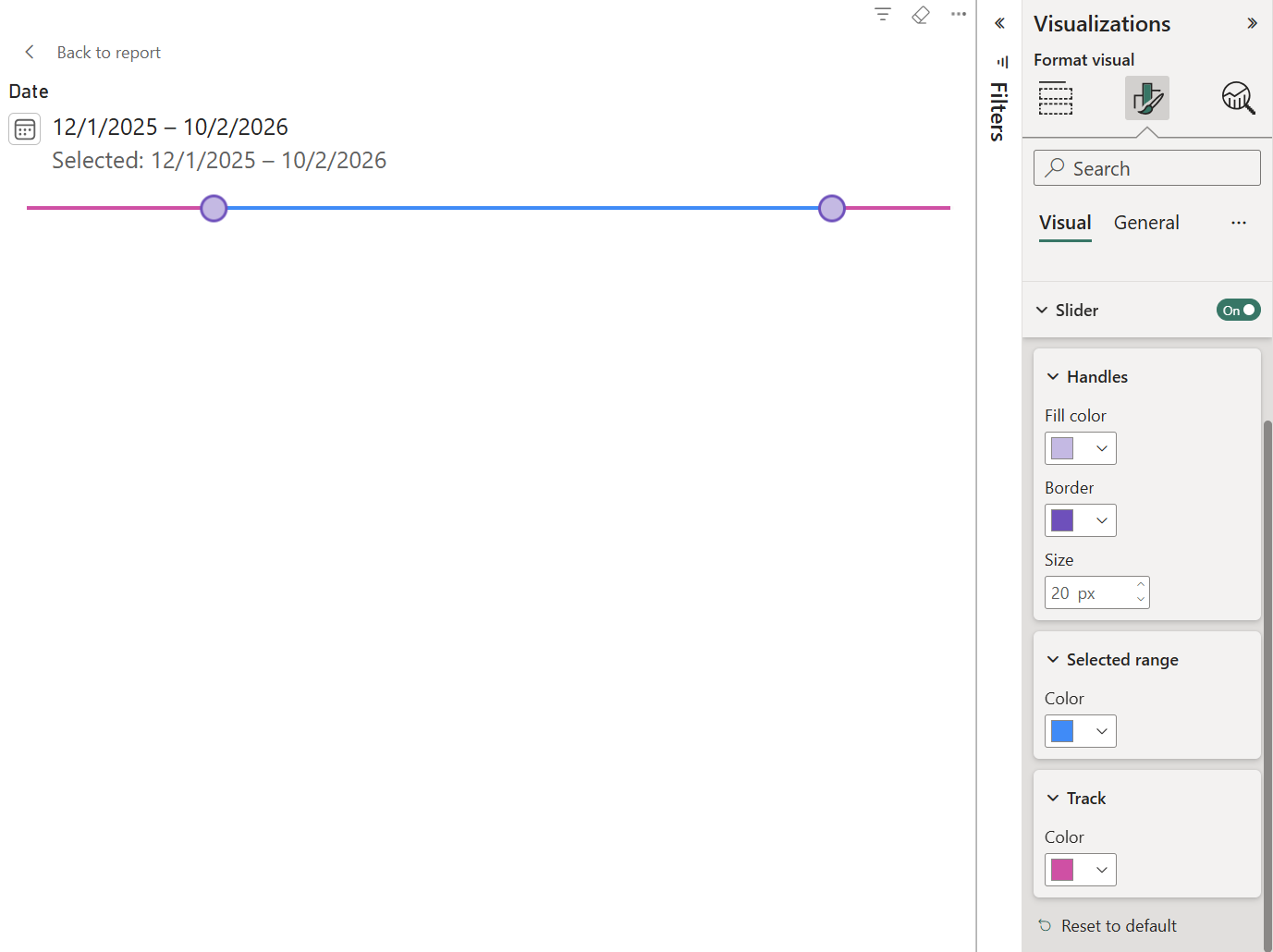Turn off the Slider toggle
1273x952 pixels.
tap(1239, 311)
